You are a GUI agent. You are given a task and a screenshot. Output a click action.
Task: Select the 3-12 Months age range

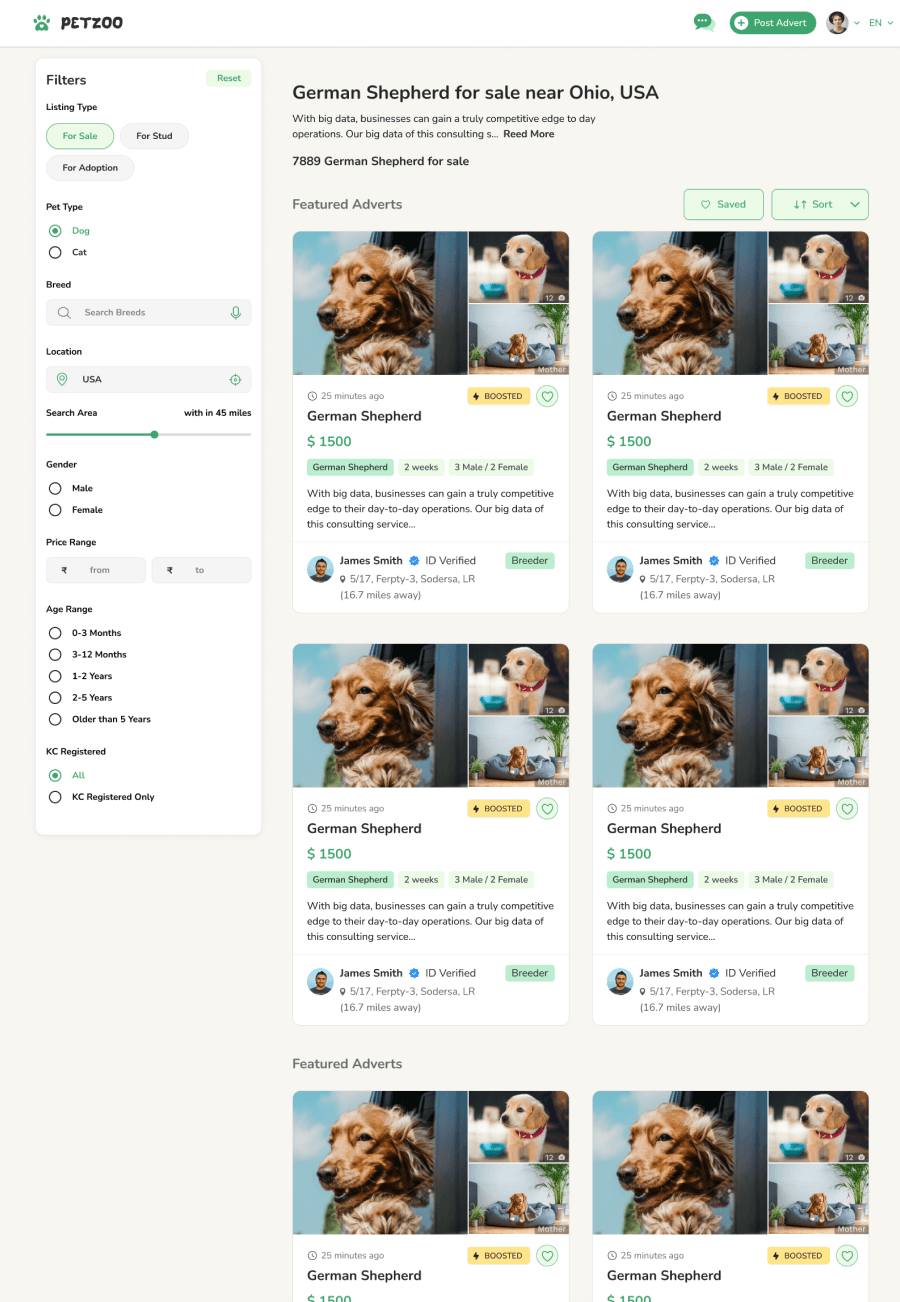tap(55, 655)
